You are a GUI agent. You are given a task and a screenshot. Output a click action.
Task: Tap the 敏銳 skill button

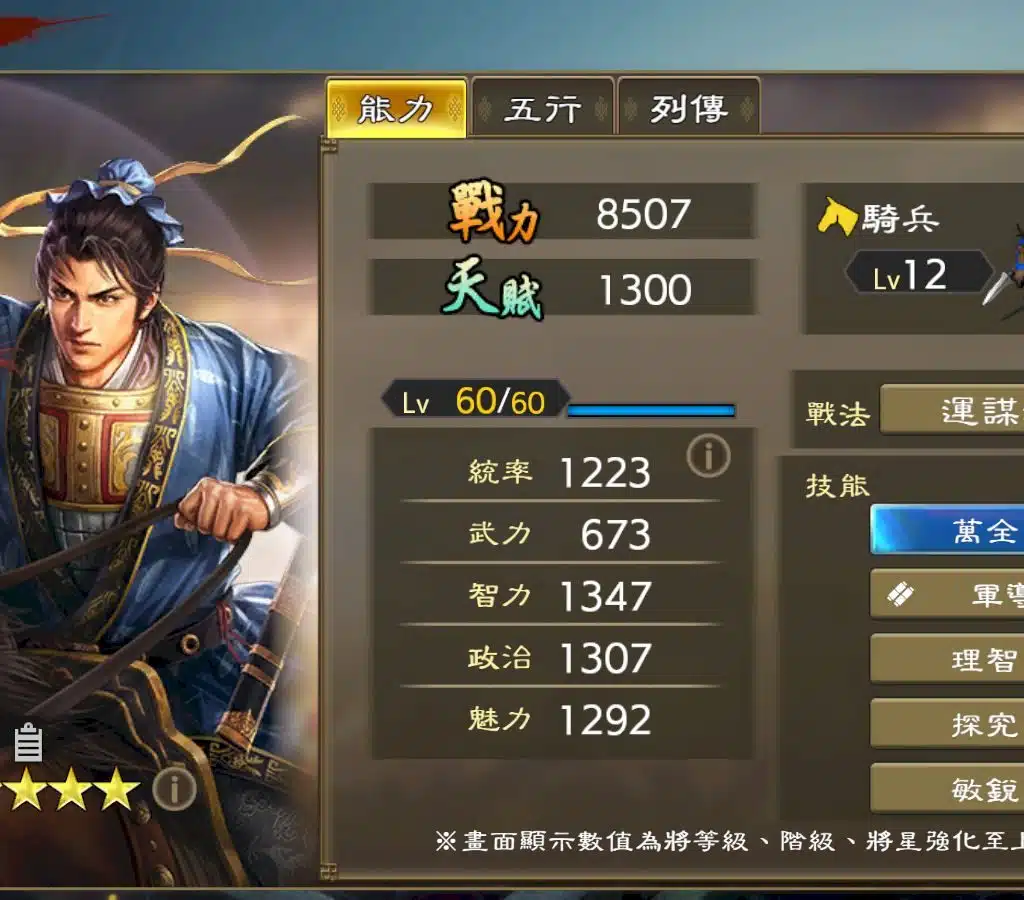click(x=948, y=788)
